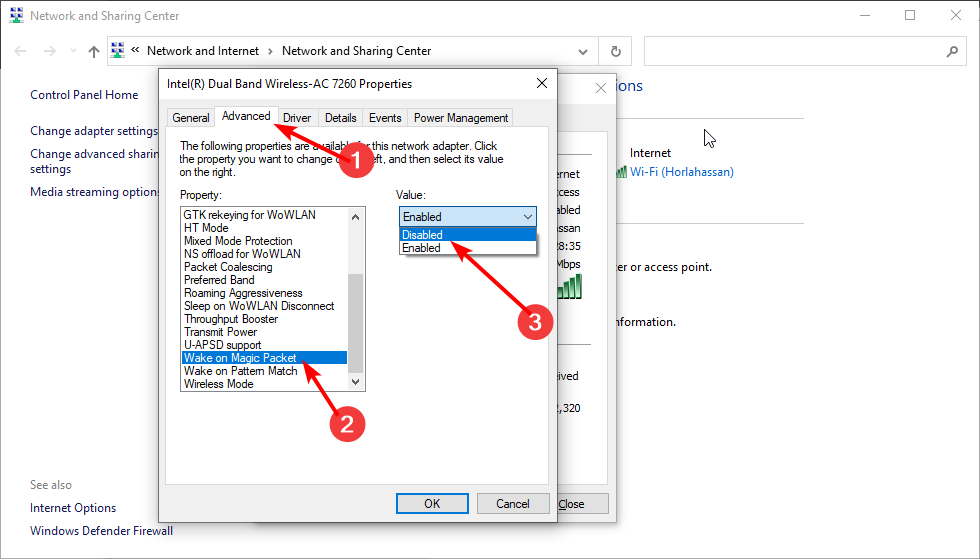Open the Power Management tab
Image resolution: width=980 pixels, height=559 pixels.
point(461,118)
